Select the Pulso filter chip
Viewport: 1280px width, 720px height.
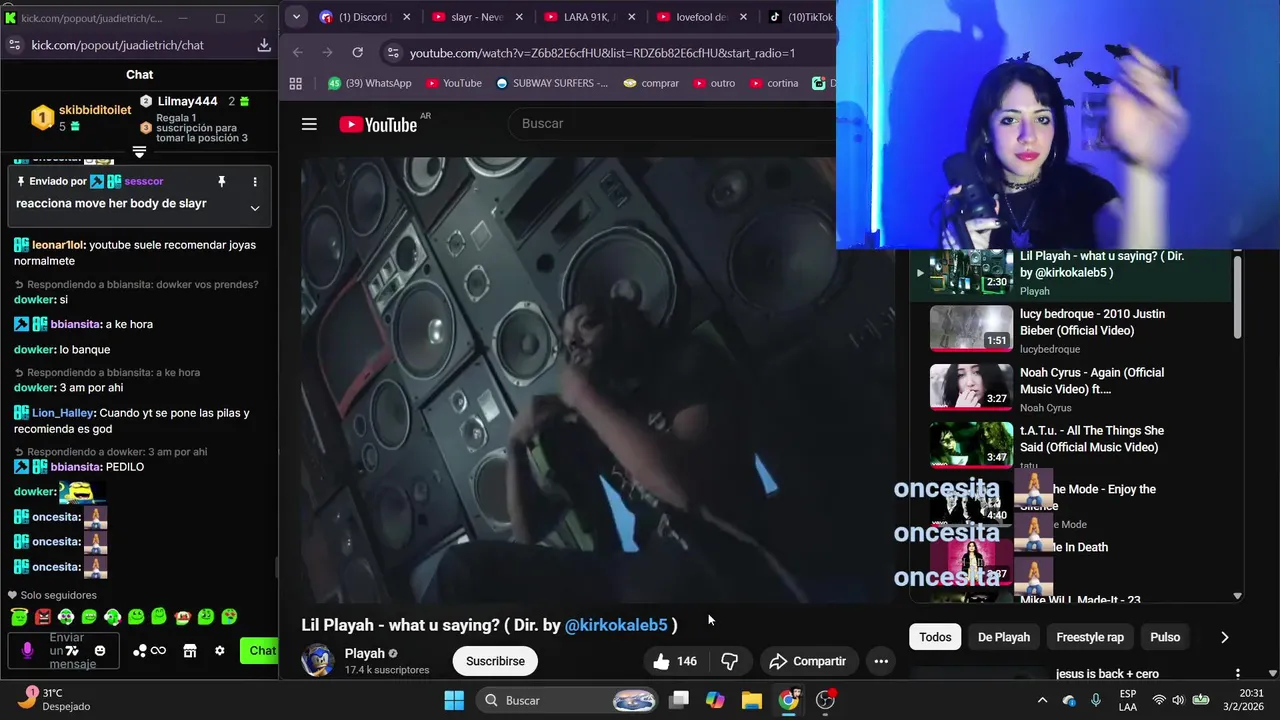(x=1165, y=637)
